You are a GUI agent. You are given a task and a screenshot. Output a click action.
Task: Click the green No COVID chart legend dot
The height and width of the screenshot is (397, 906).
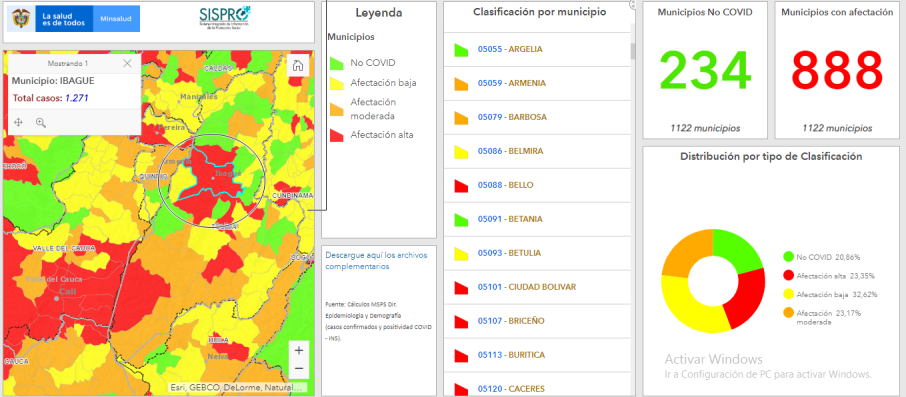click(x=788, y=257)
